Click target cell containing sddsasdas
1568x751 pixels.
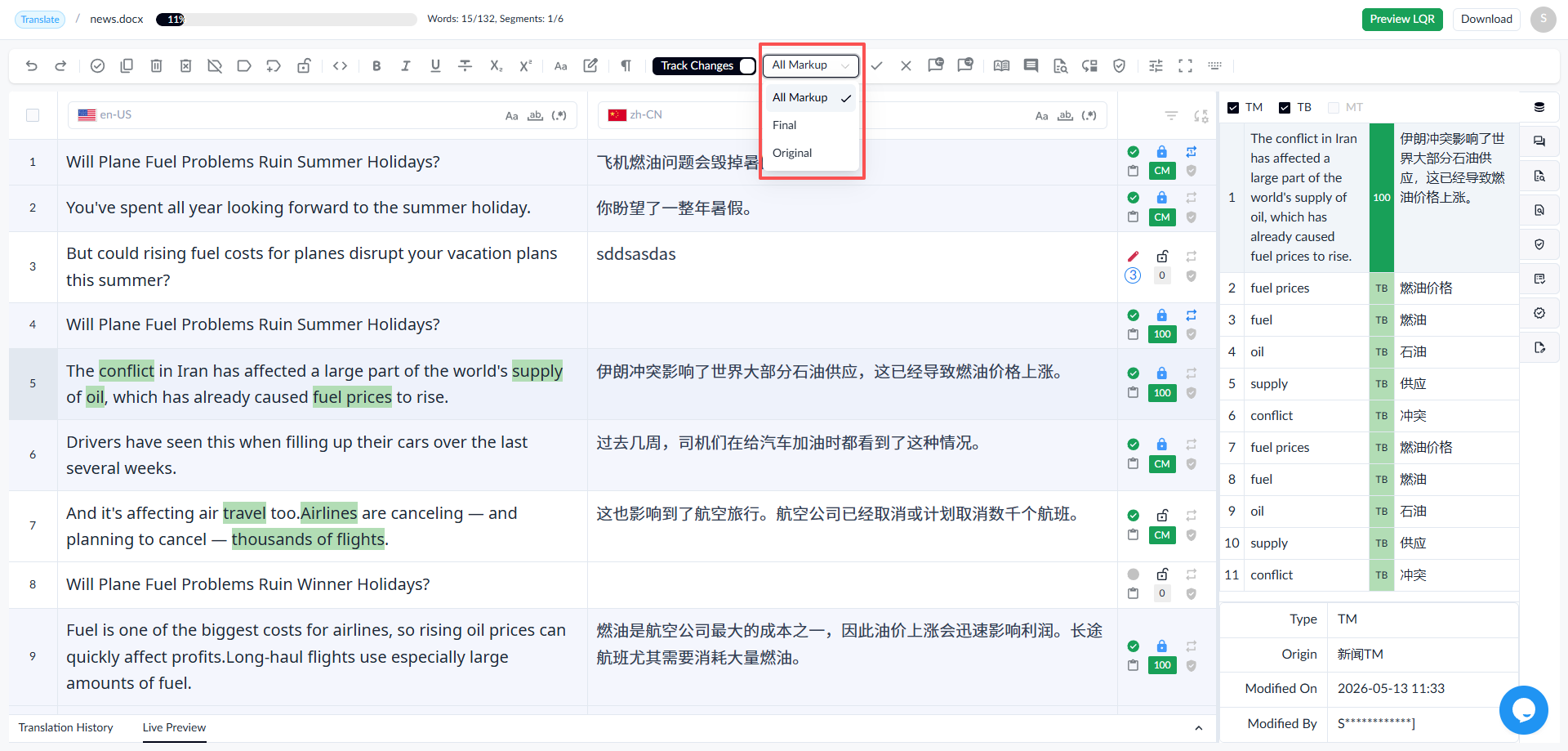click(x=852, y=267)
